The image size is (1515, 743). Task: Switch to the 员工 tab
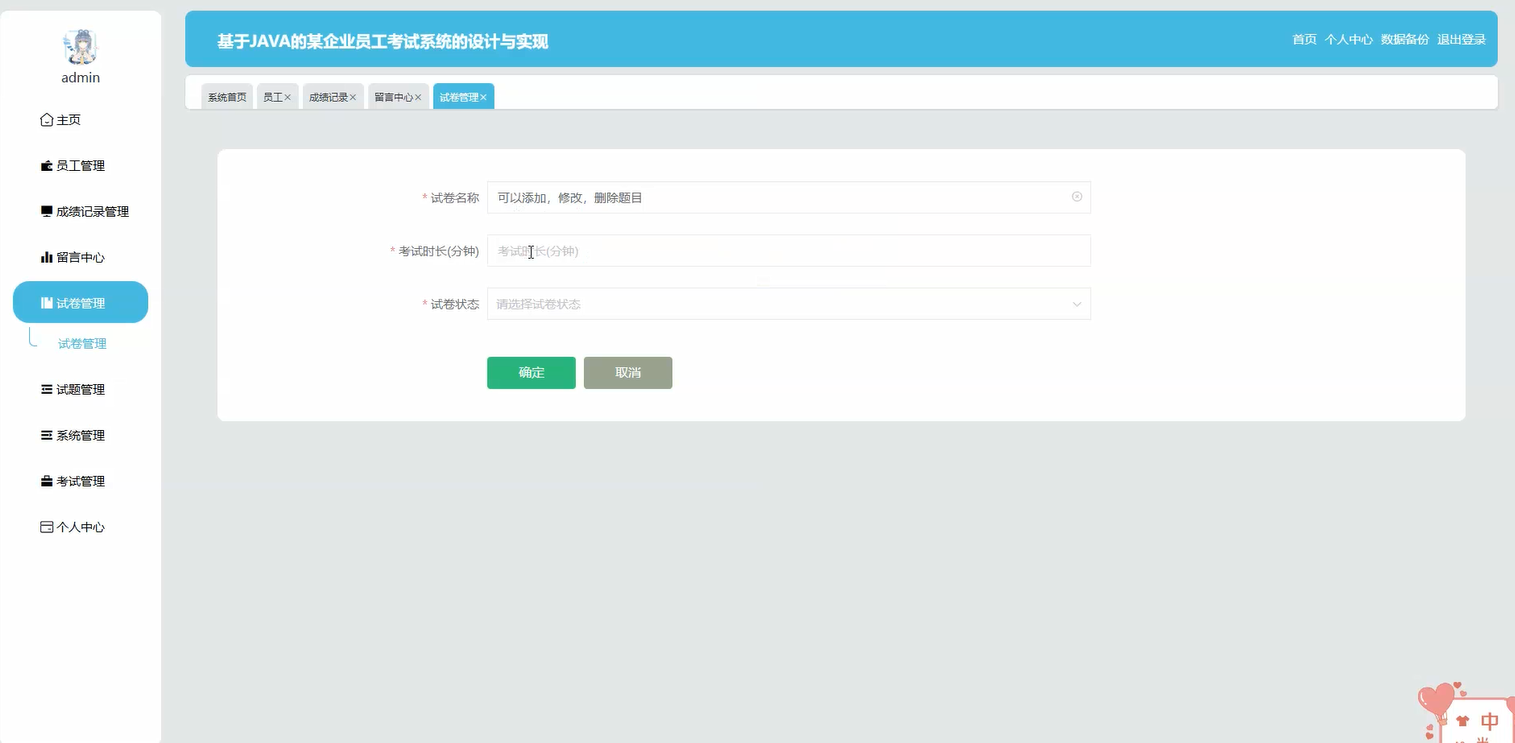pos(271,96)
